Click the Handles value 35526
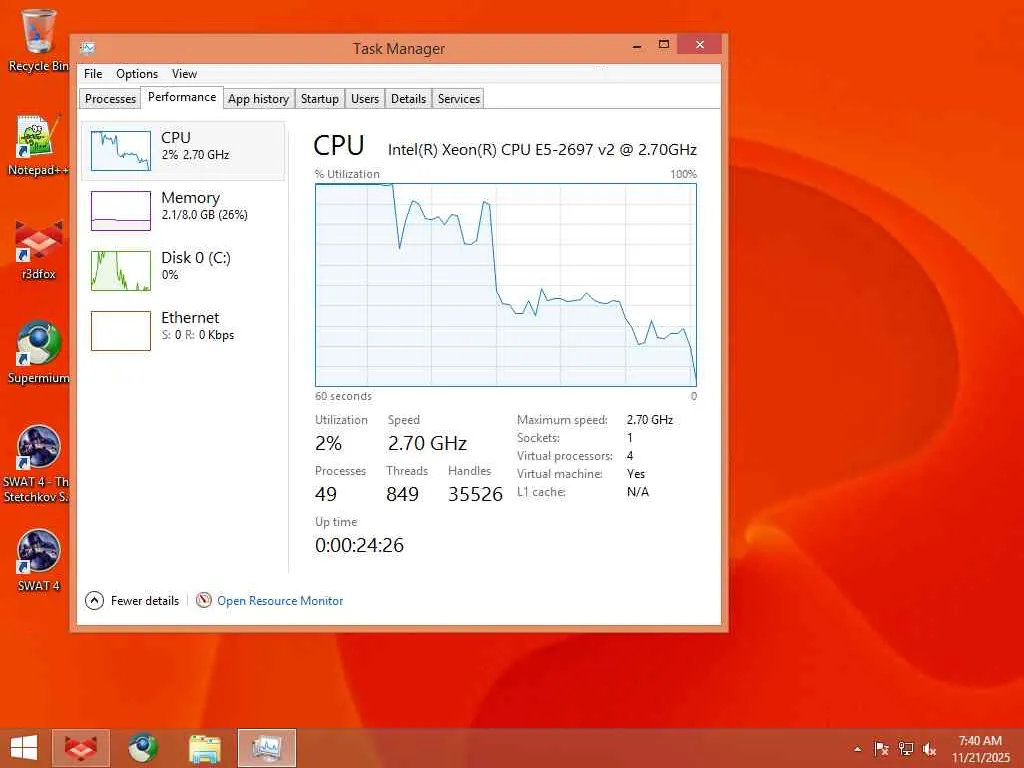The height and width of the screenshot is (768, 1024). point(475,494)
